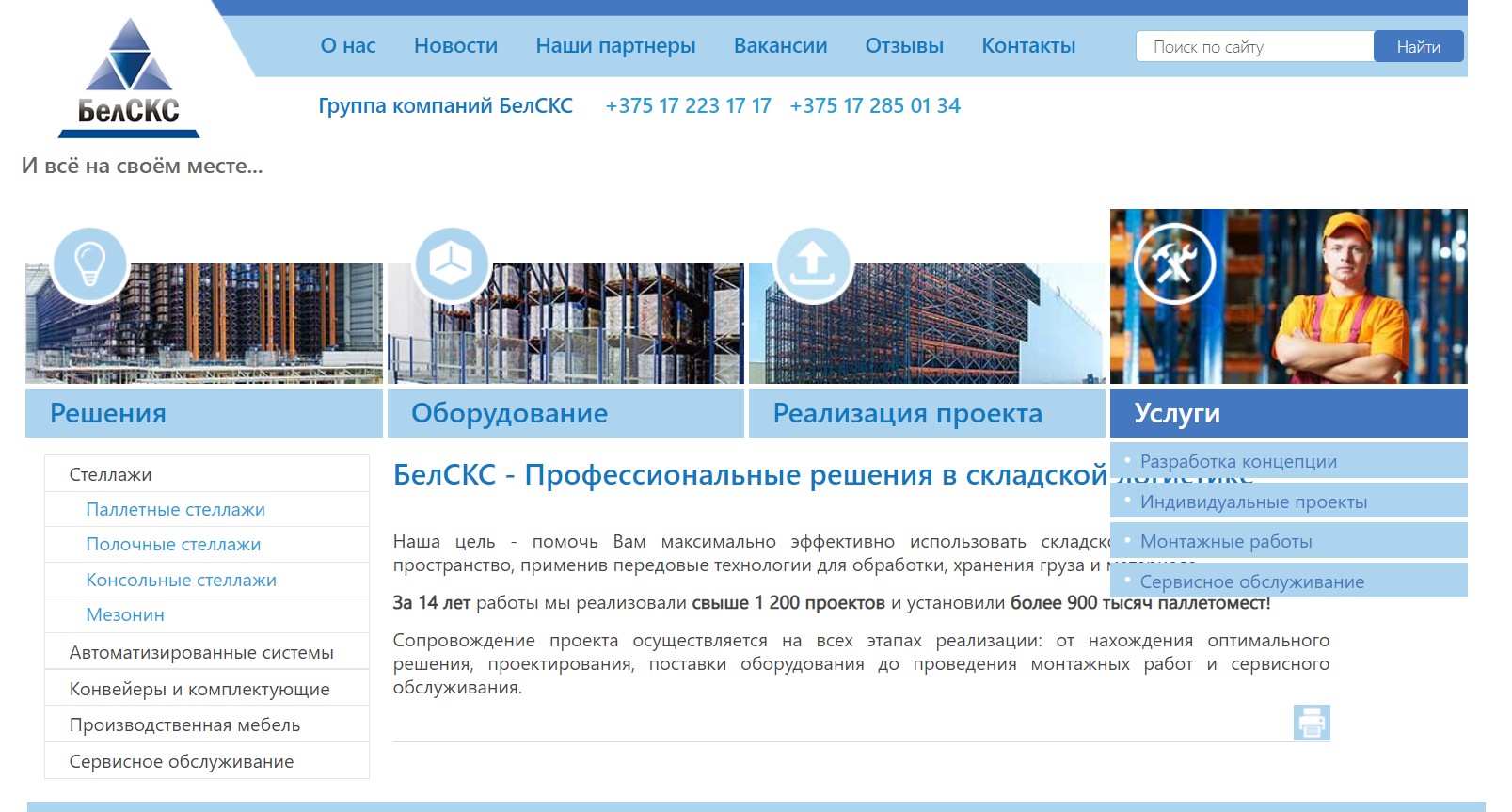The height and width of the screenshot is (812, 1512).
Task: Open the Услуги section tab
Action: pos(1289,413)
